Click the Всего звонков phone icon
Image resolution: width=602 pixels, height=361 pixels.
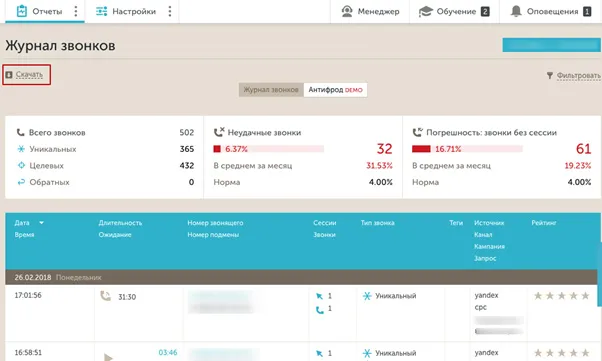click(x=20, y=132)
